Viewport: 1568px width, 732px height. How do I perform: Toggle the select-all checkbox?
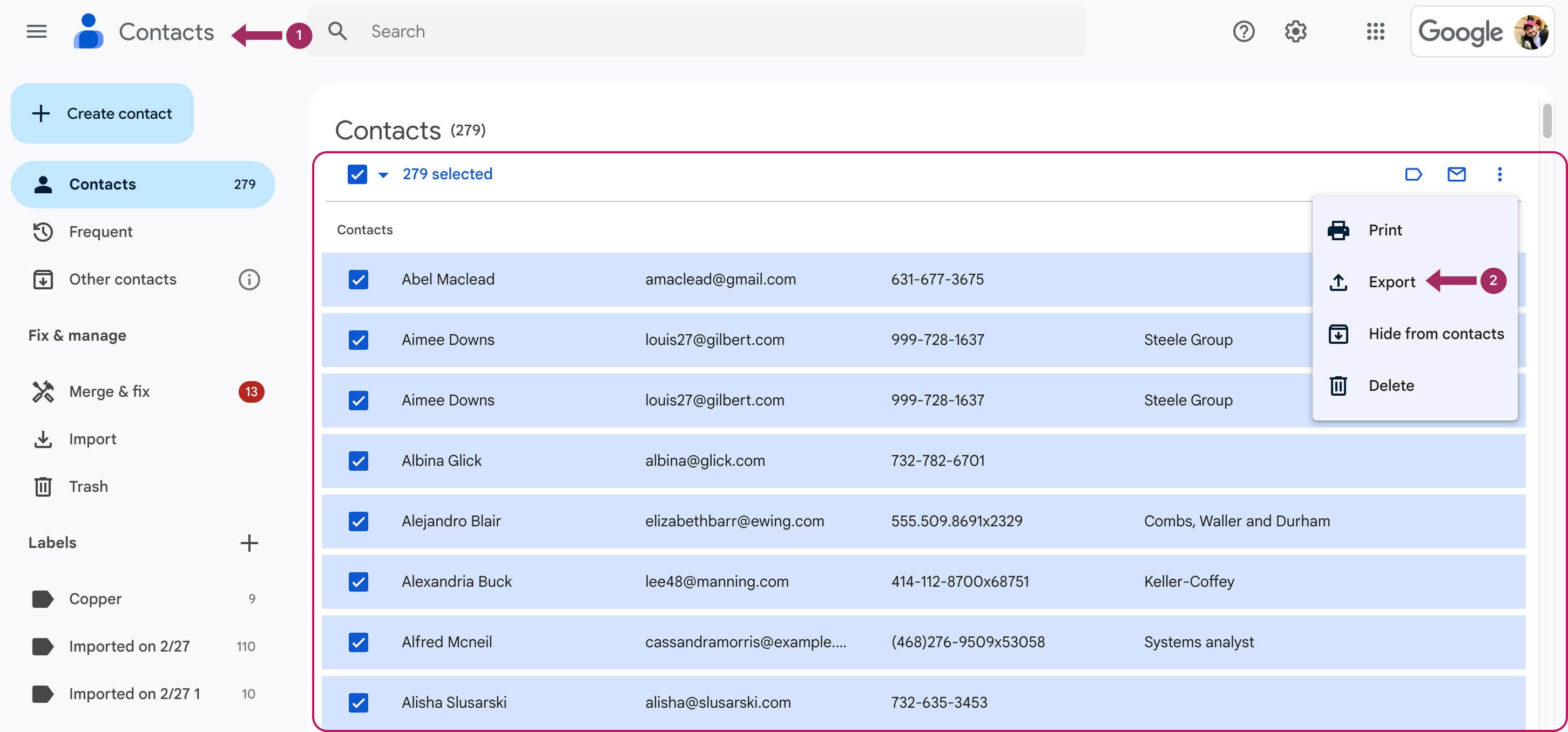(x=357, y=175)
